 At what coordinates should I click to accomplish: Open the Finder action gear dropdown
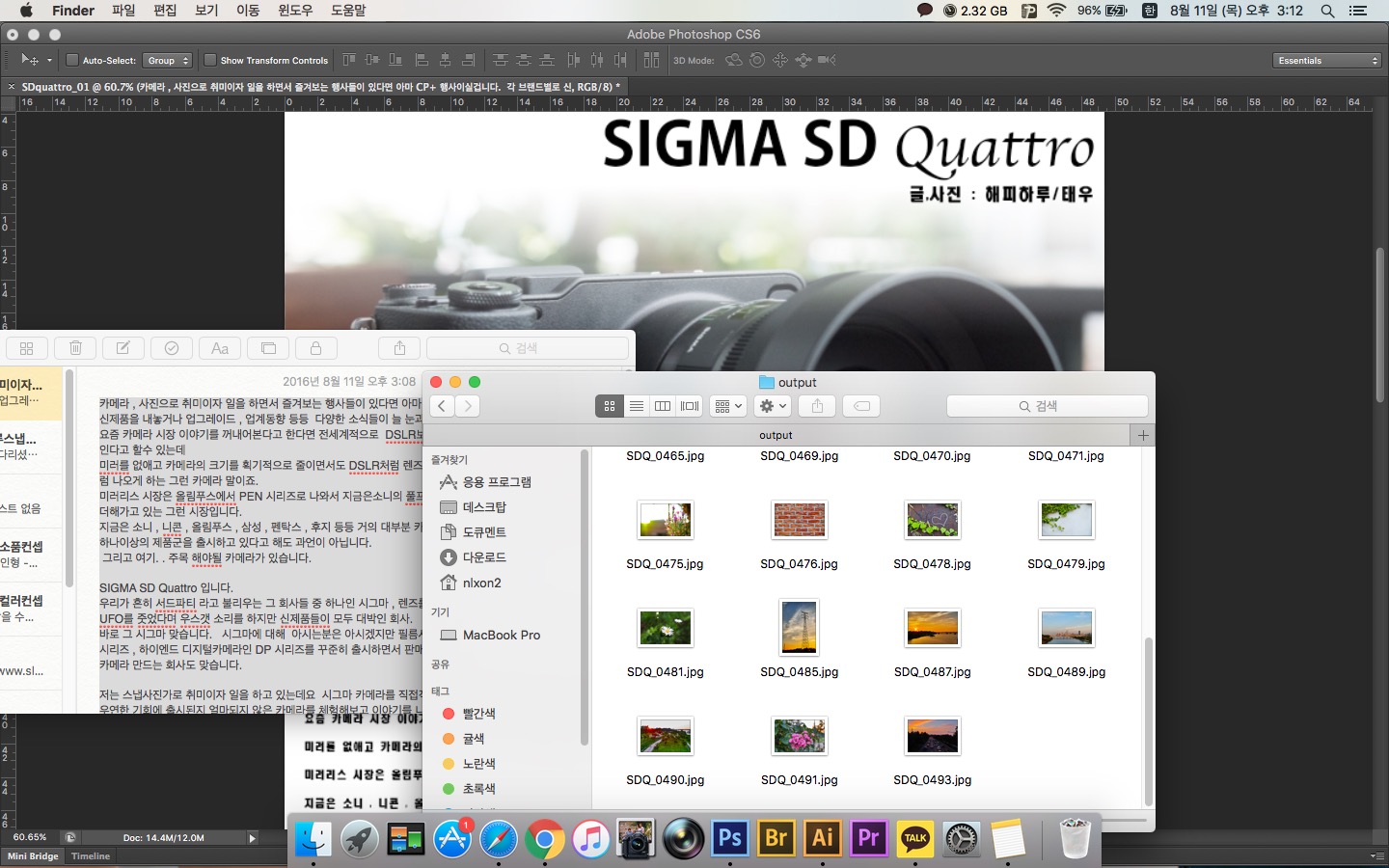point(775,406)
